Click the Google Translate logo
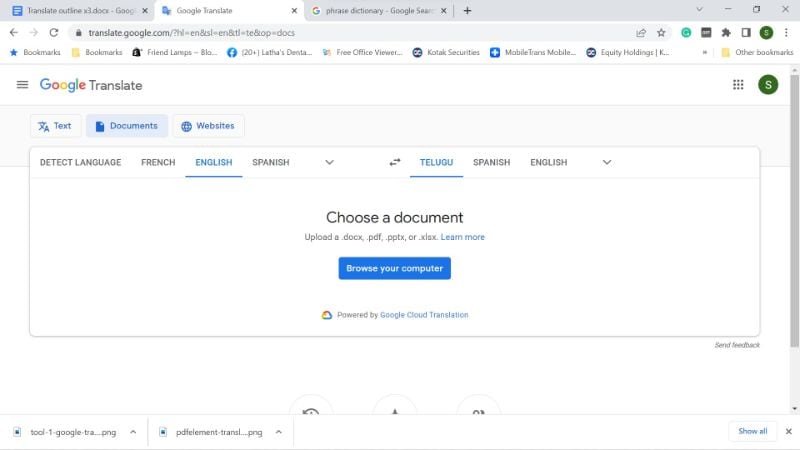This screenshot has height=450, width=800. 91,85
